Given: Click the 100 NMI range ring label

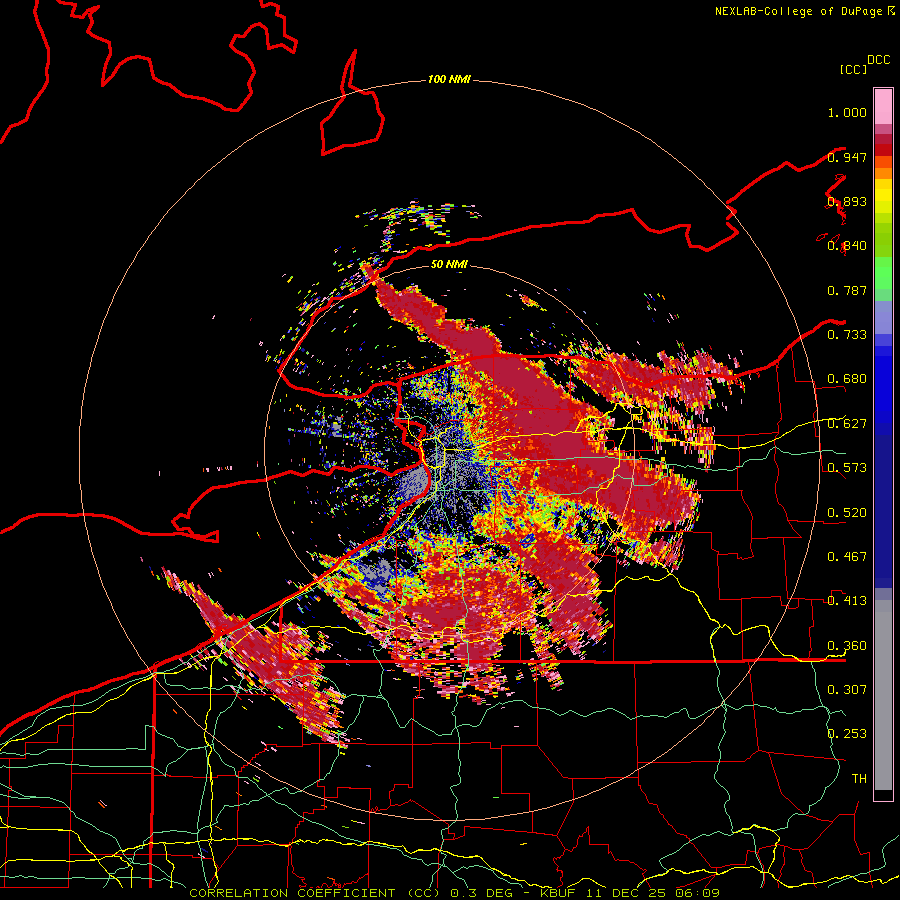Looking at the screenshot, I should (449, 79).
